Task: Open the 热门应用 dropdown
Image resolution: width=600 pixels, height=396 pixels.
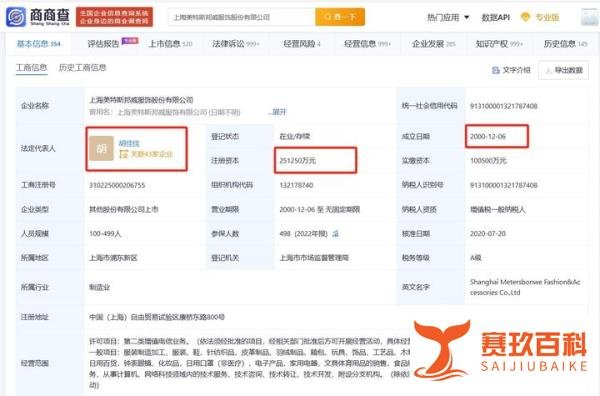Action: 448,17
